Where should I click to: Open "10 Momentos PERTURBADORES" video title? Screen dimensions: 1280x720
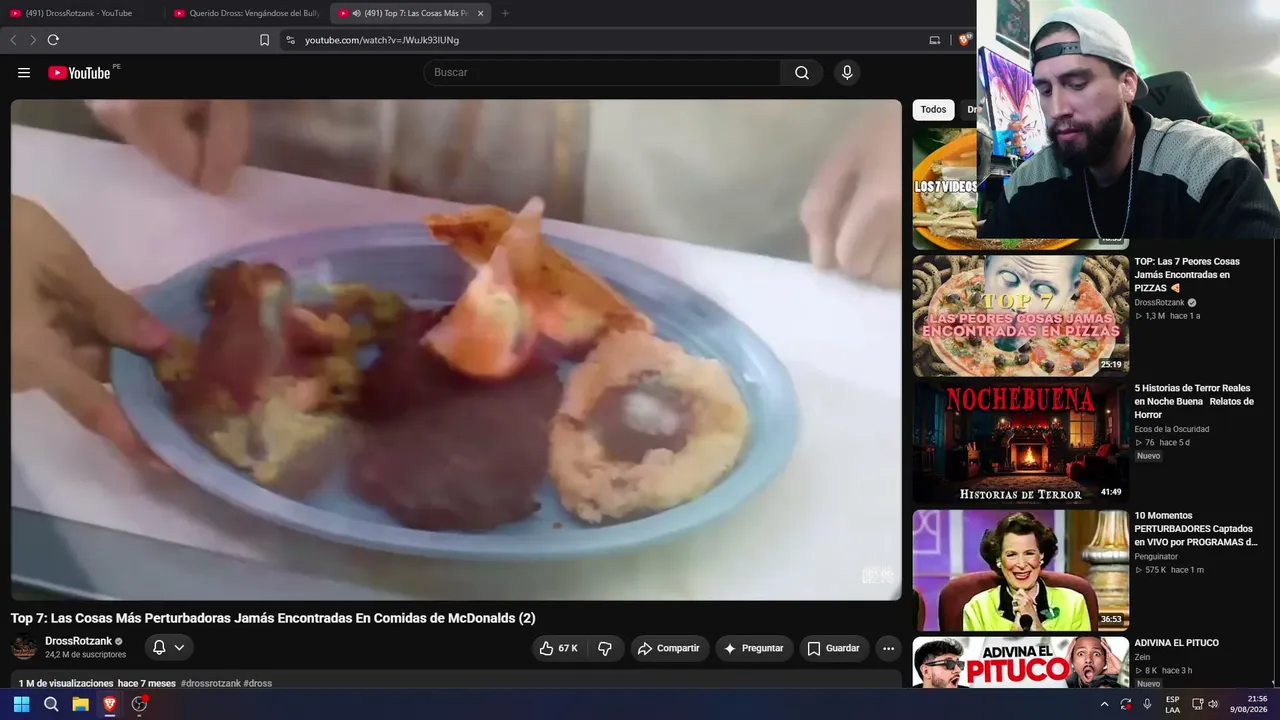[x=1196, y=529]
